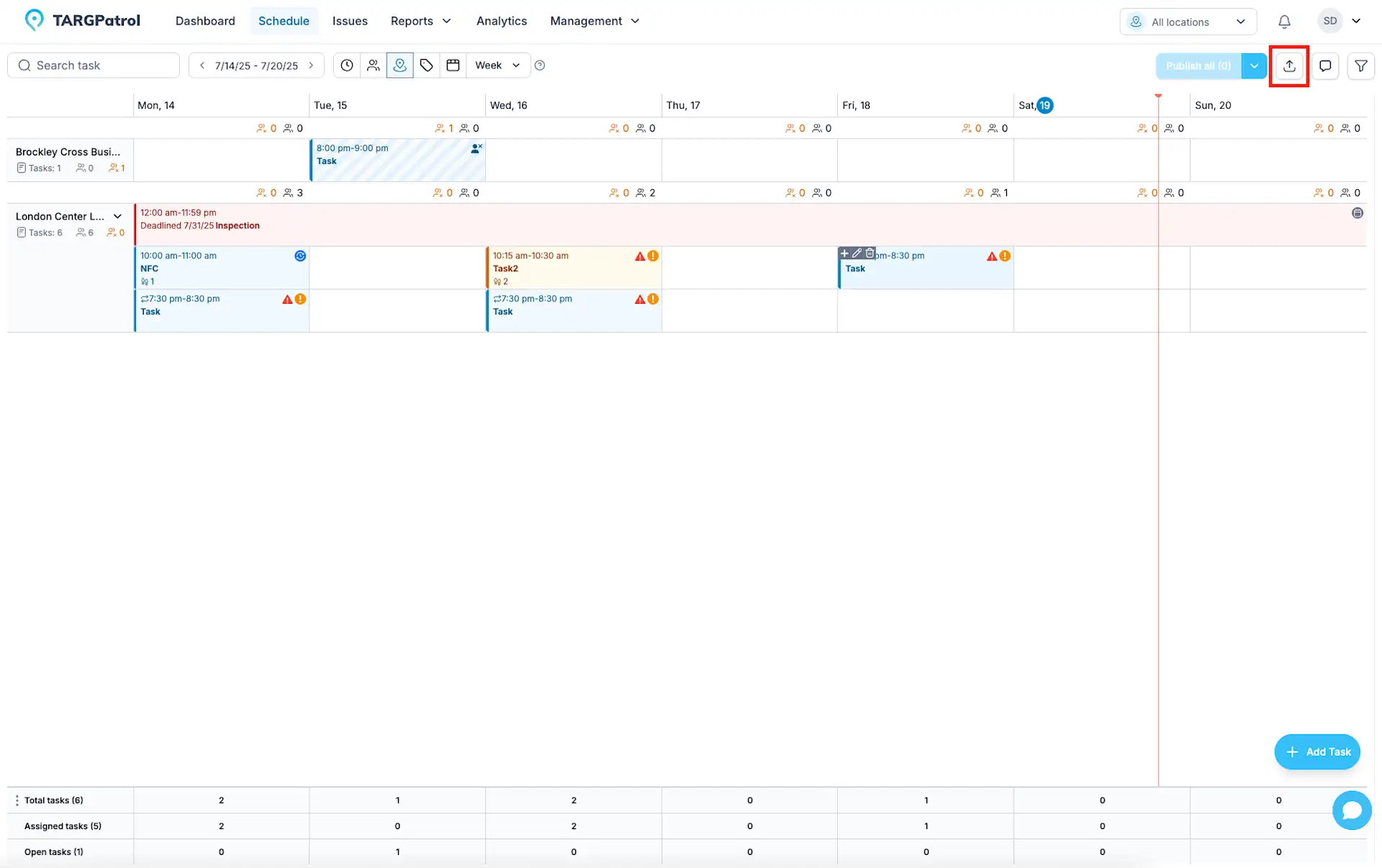Open the All locations dropdown
This screenshot has height=868, width=1382.
pyautogui.click(x=1188, y=22)
